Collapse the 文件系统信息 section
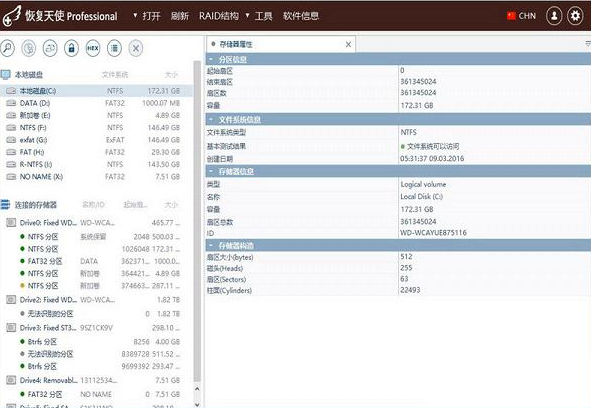 click(x=211, y=120)
